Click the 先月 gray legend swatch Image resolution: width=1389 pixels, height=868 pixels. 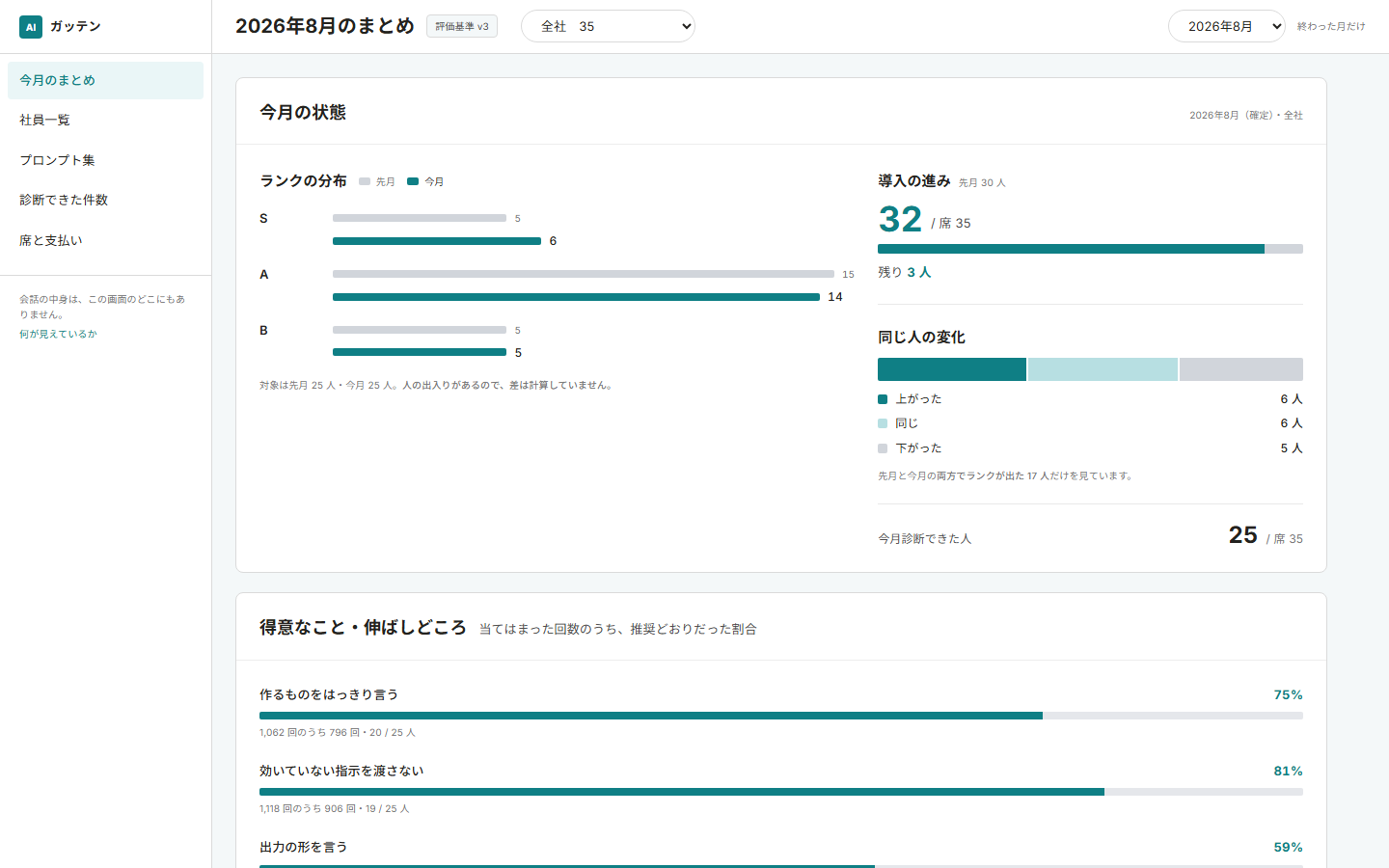click(x=365, y=181)
